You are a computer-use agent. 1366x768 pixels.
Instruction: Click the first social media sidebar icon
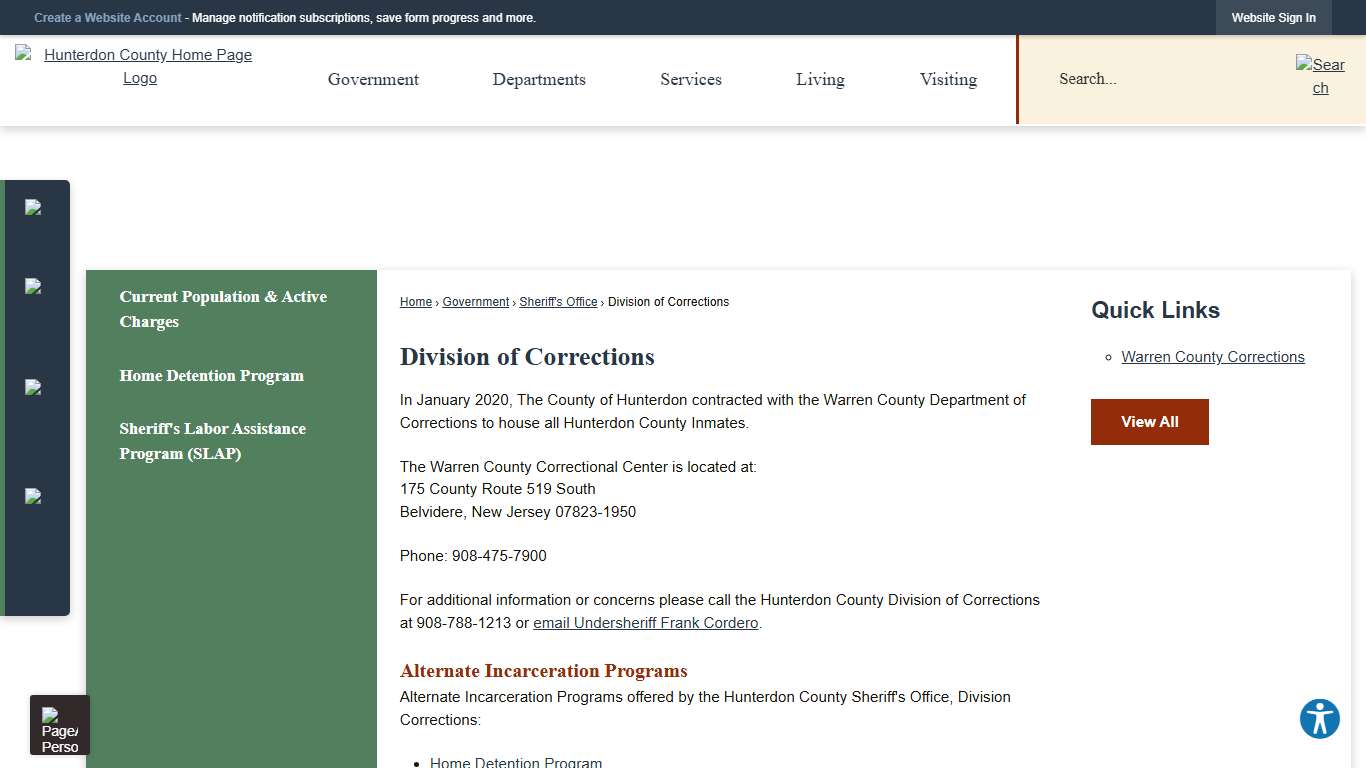35,208
